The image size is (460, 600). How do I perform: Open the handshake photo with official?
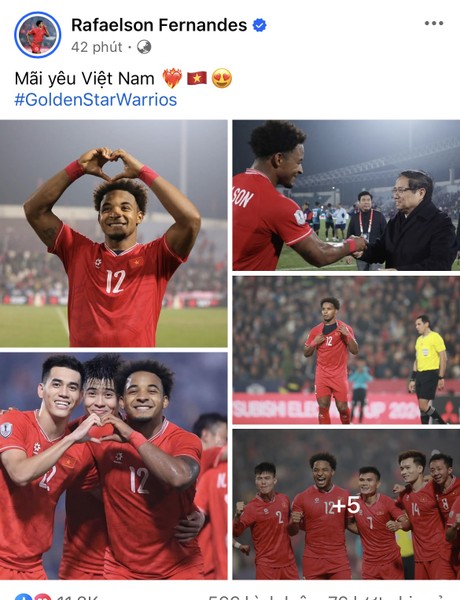pyautogui.click(x=346, y=195)
